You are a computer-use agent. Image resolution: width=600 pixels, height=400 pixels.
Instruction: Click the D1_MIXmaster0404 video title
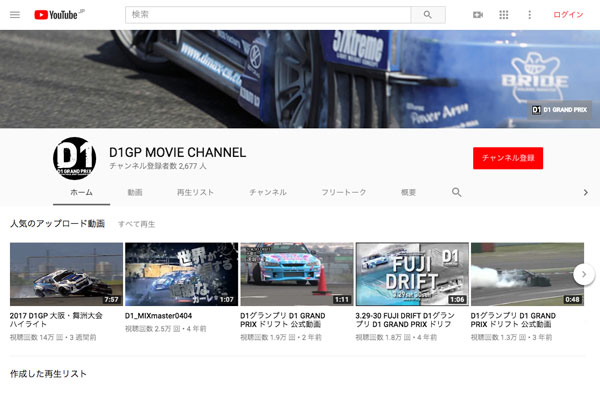point(158,316)
